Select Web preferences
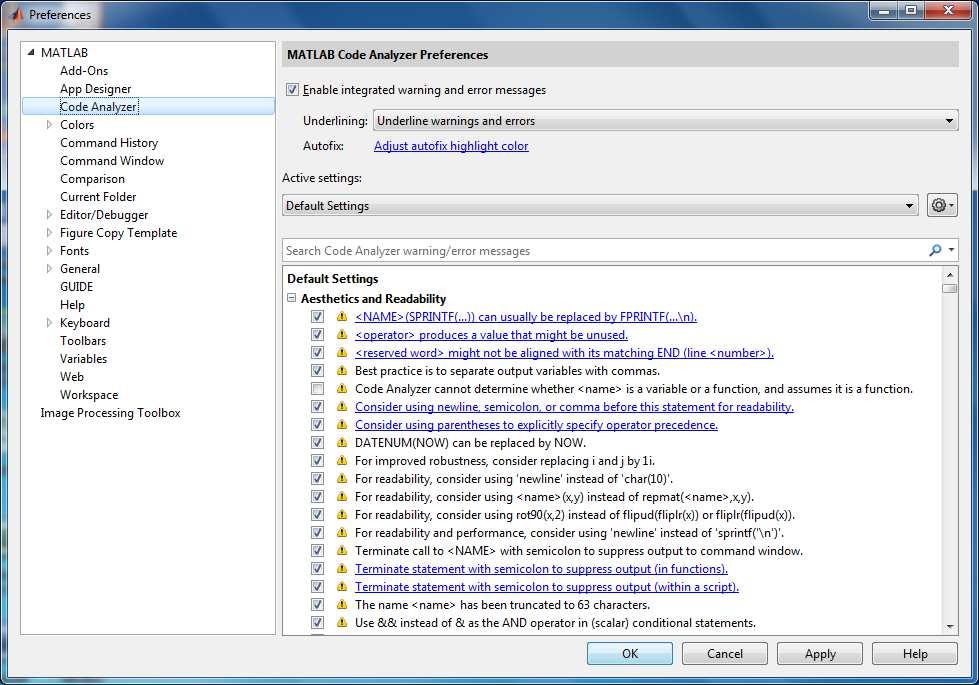 pyautogui.click(x=72, y=377)
